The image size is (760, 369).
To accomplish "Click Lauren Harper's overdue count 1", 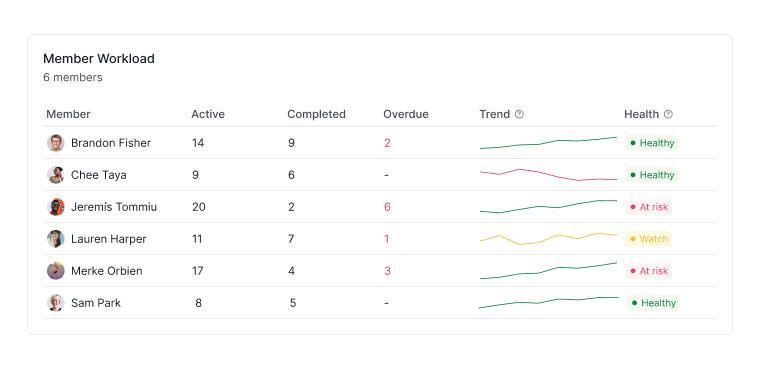I will point(387,239).
